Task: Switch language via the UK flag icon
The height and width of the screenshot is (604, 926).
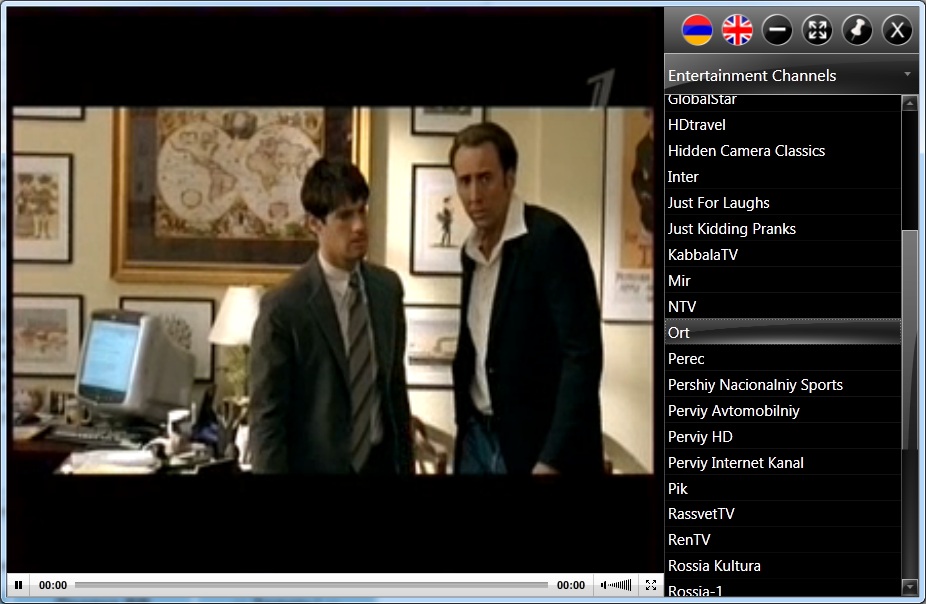Action: pyautogui.click(x=737, y=30)
